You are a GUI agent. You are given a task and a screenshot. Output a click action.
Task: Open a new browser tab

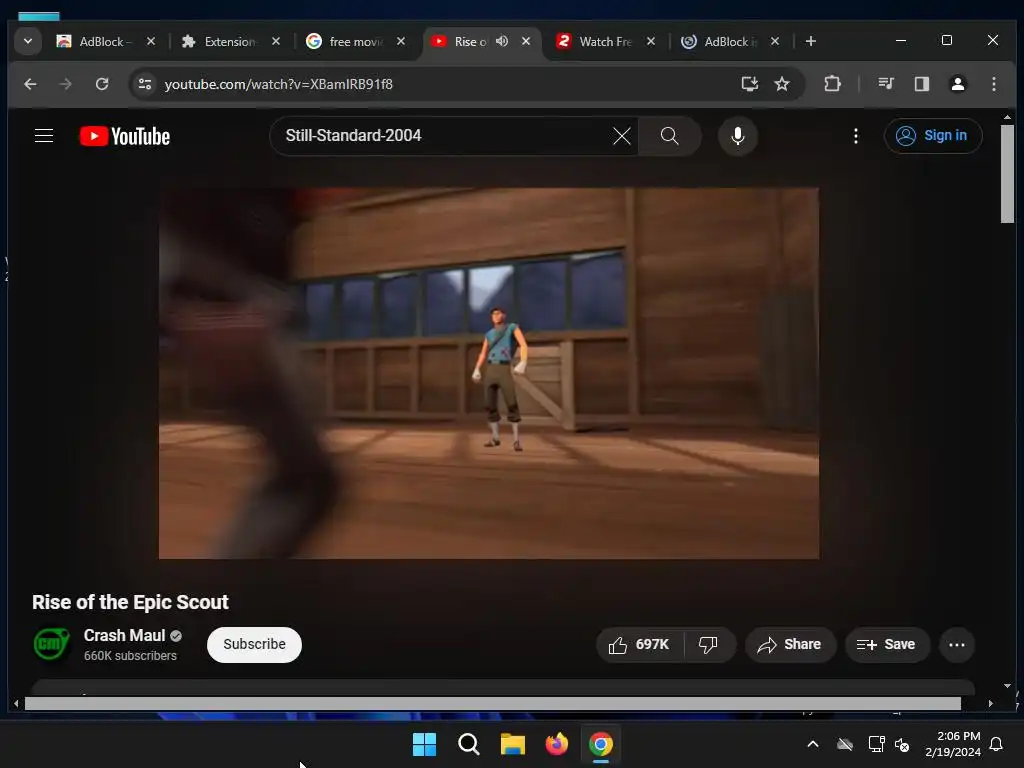click(x=810, y=41)
